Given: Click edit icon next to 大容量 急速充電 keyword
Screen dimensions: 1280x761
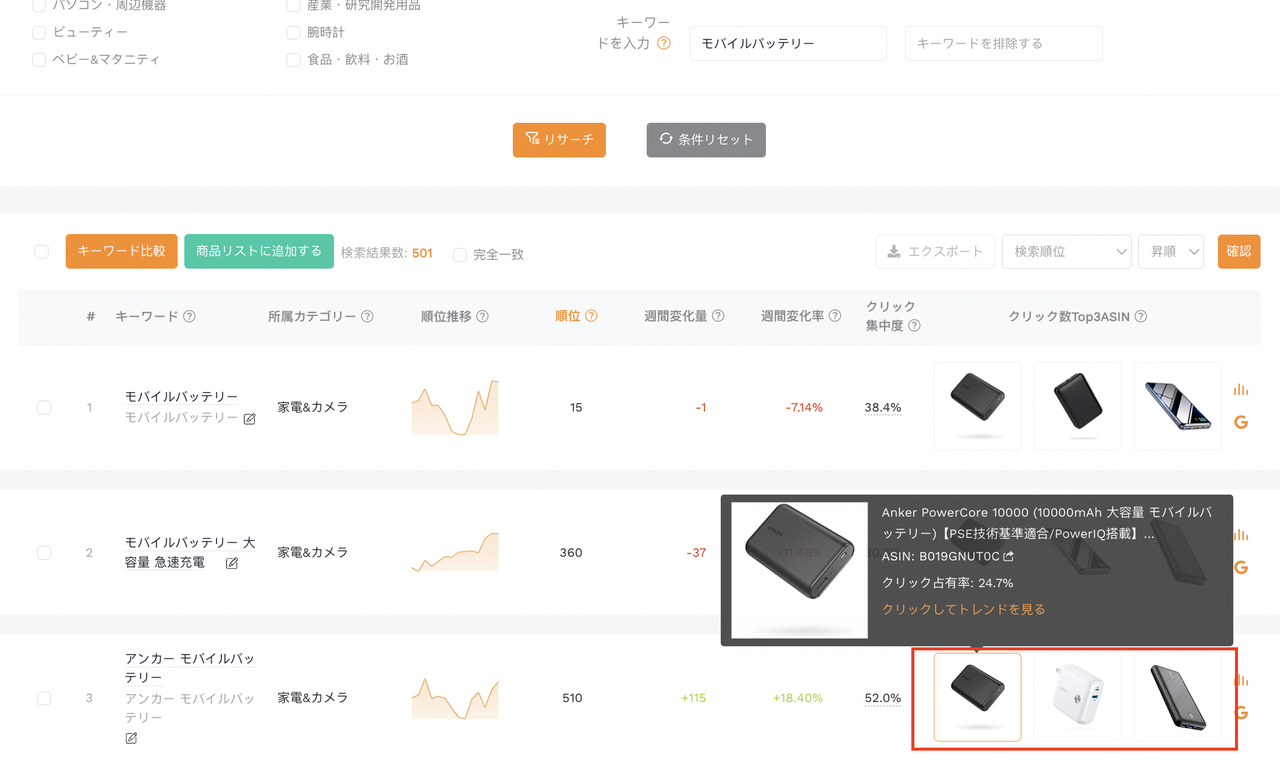Looking at the screenshot, I should pos(232,564).
